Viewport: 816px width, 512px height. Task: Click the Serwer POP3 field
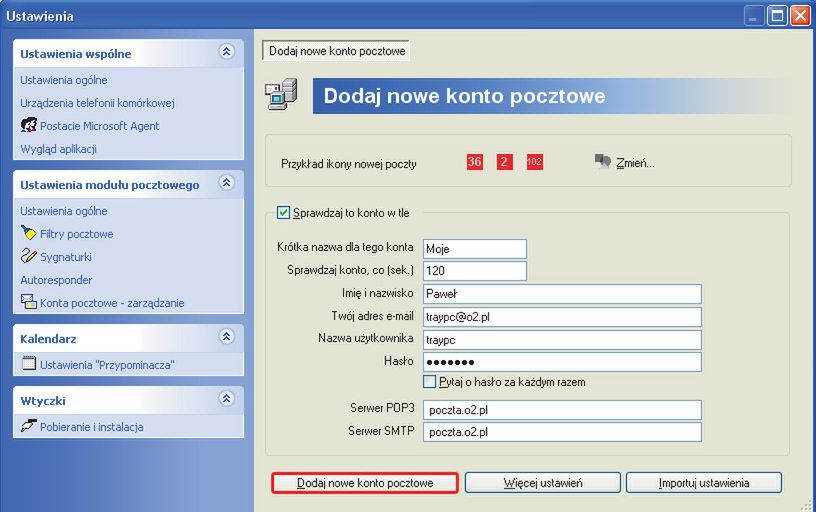(x=562, y=410)
